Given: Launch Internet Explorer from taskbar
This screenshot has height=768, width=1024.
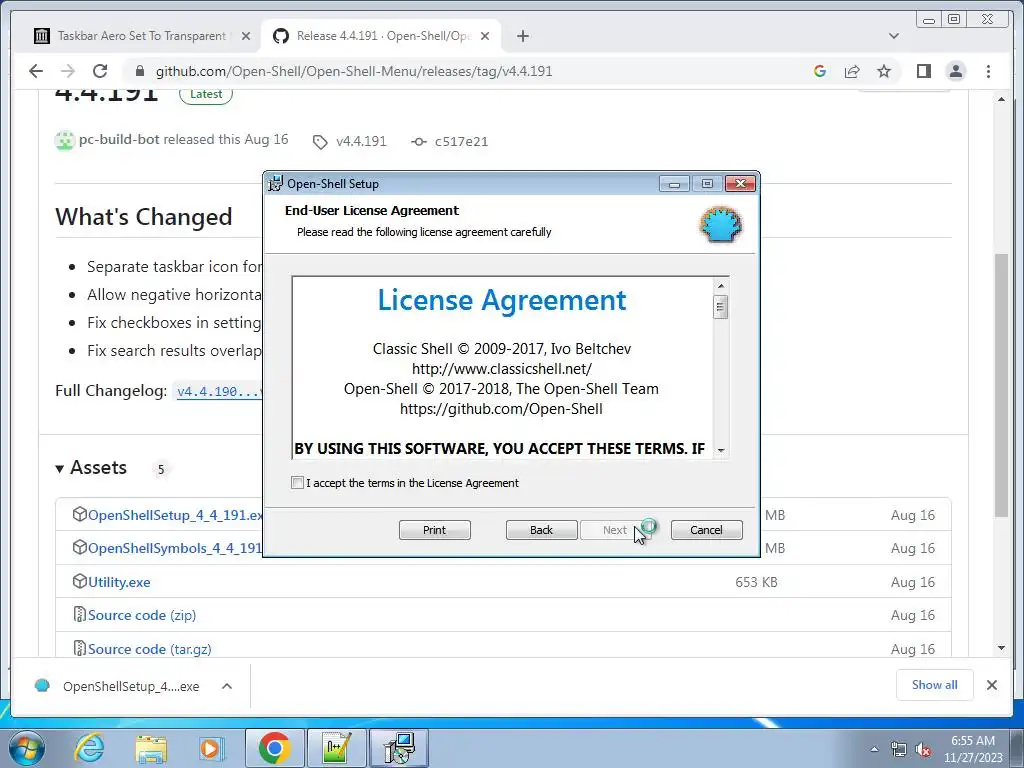Looking at the screenshot, I should [89, 748].
